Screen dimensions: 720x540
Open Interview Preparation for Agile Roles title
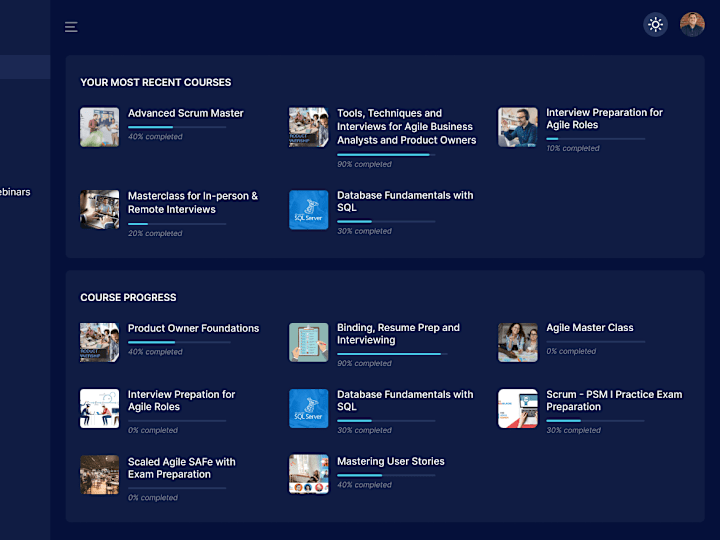(604, 118)
